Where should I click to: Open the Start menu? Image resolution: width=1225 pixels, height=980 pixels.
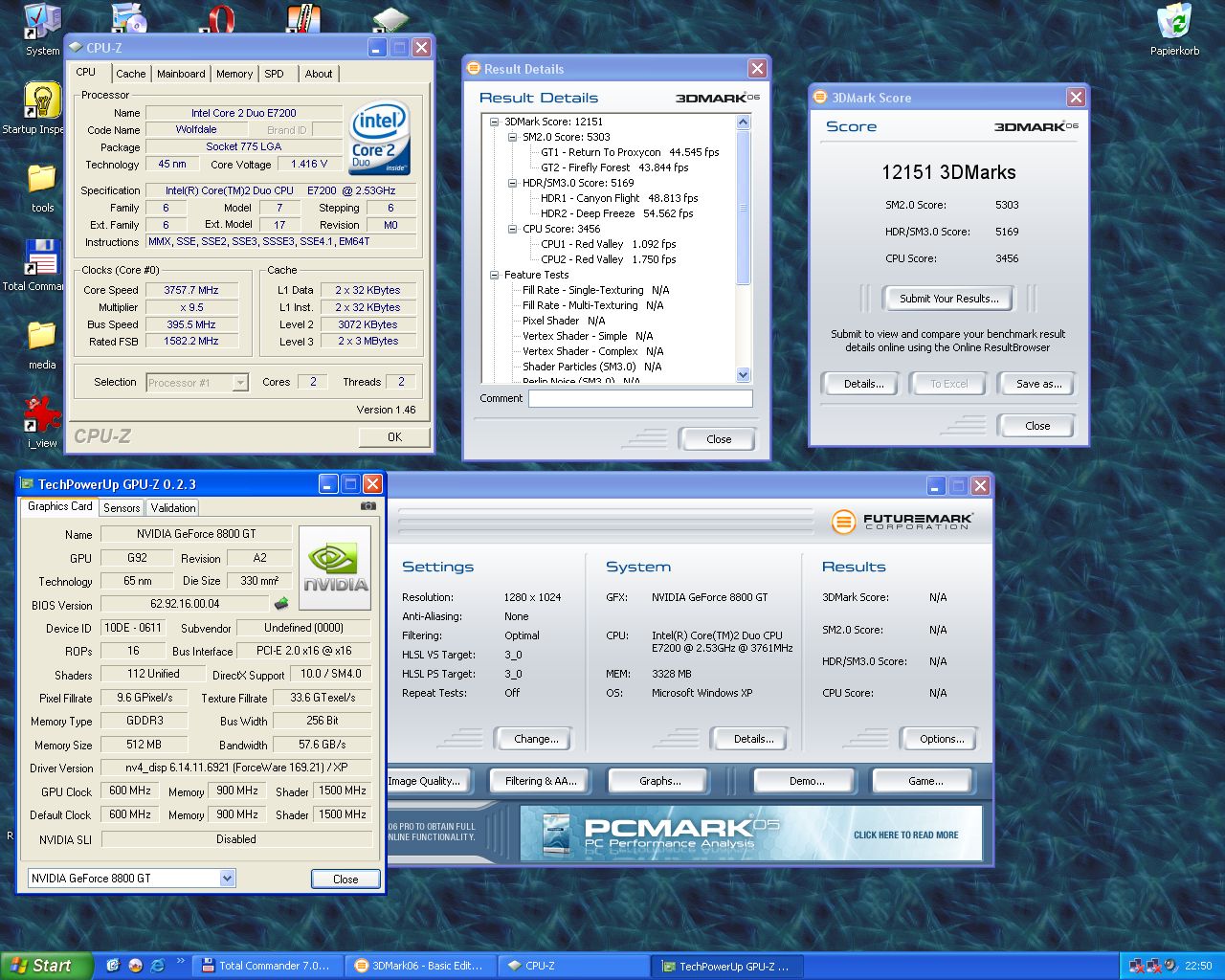pos(46,966)
